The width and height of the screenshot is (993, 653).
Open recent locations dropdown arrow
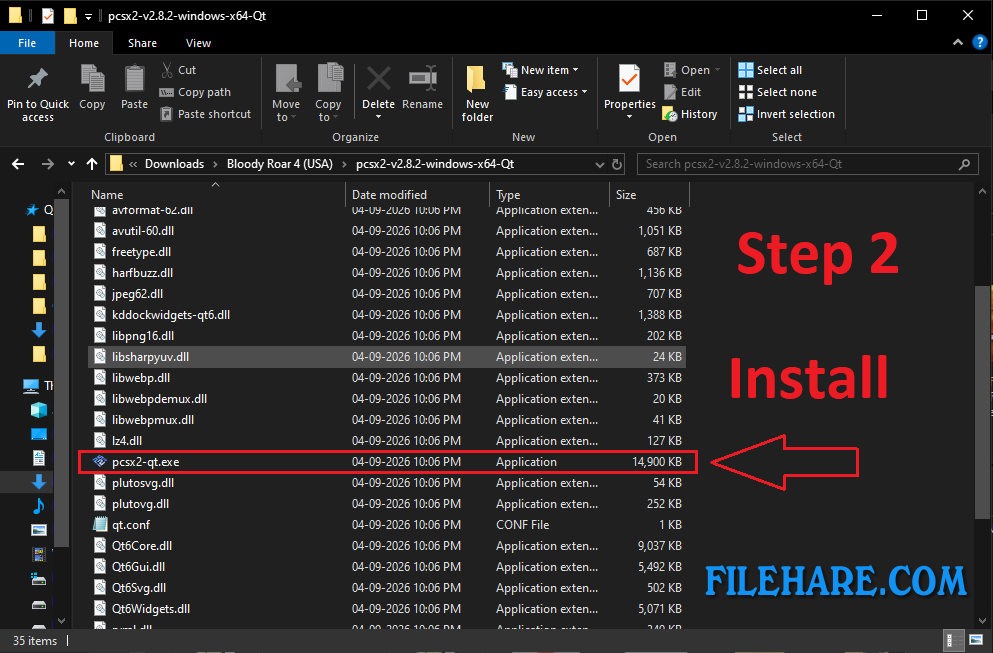pyautogui.click(x=72, y=164)
